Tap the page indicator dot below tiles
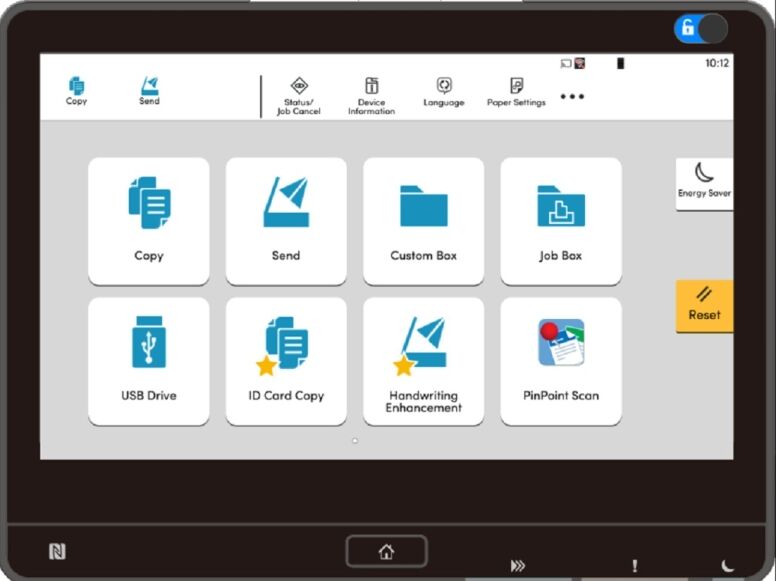The width and height of the screenshot is (776, 581). coord(355,440)
